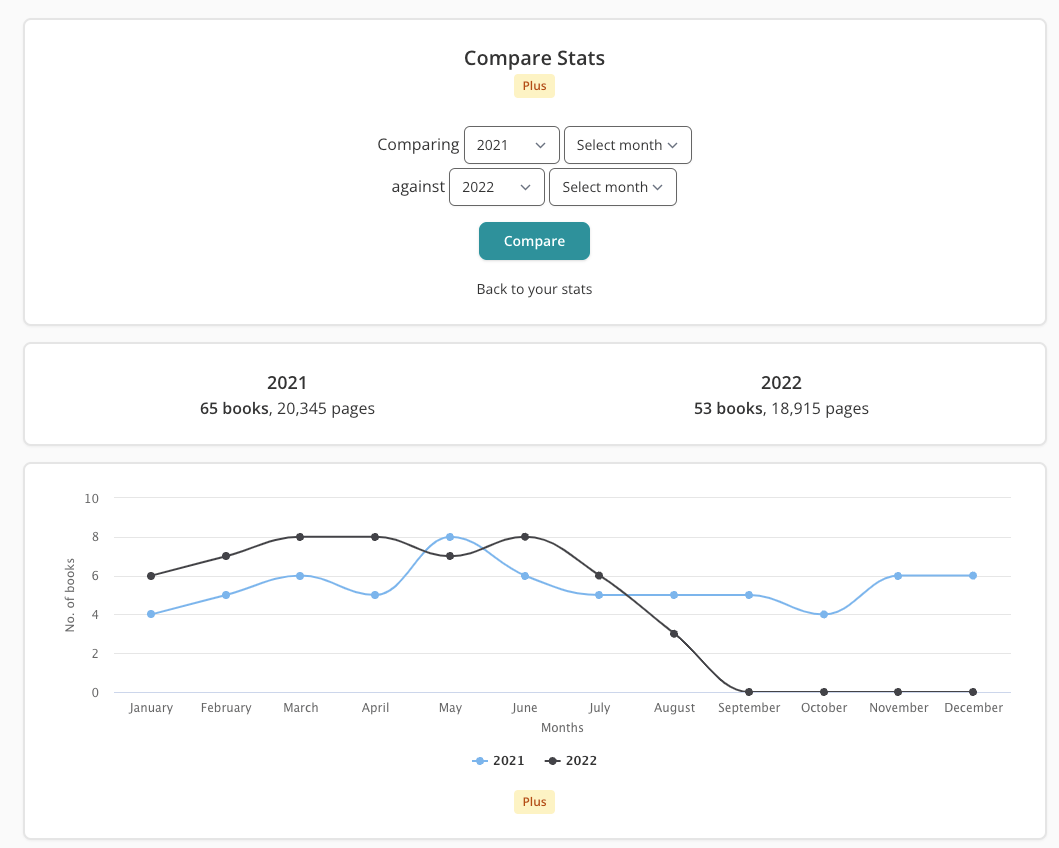The width and height of the screenshot is (1059, 848).
Task: Click the 2022 August data point at 3
Action: [674, 633]
